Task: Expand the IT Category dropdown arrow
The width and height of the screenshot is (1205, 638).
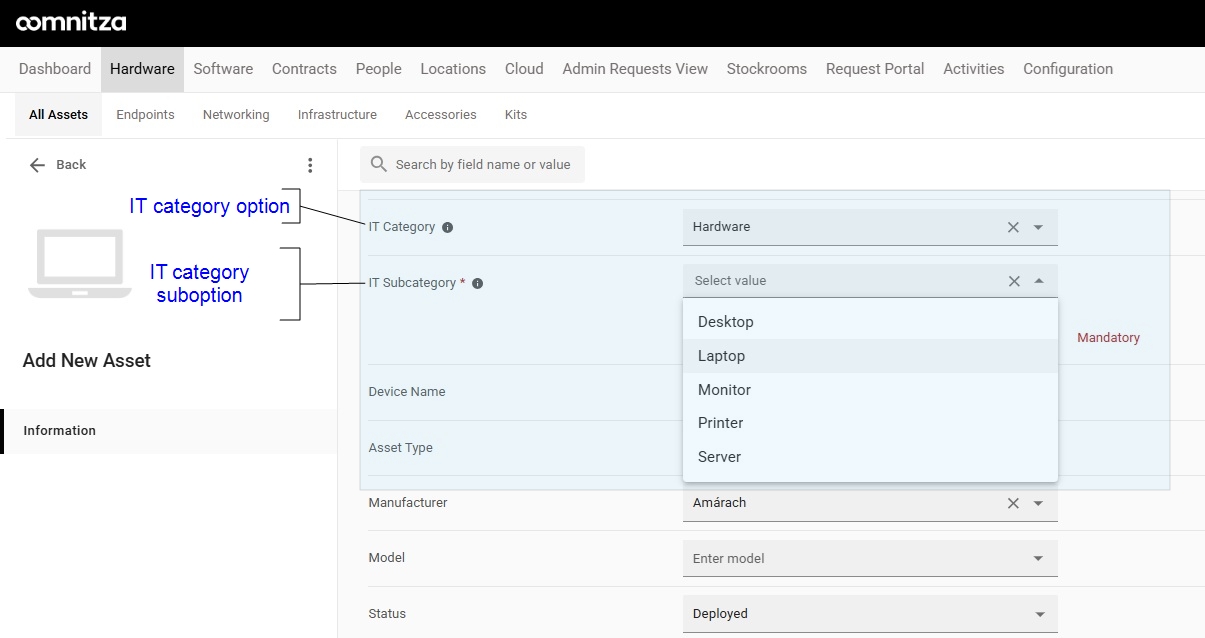Action: [x=1038, y=227]
